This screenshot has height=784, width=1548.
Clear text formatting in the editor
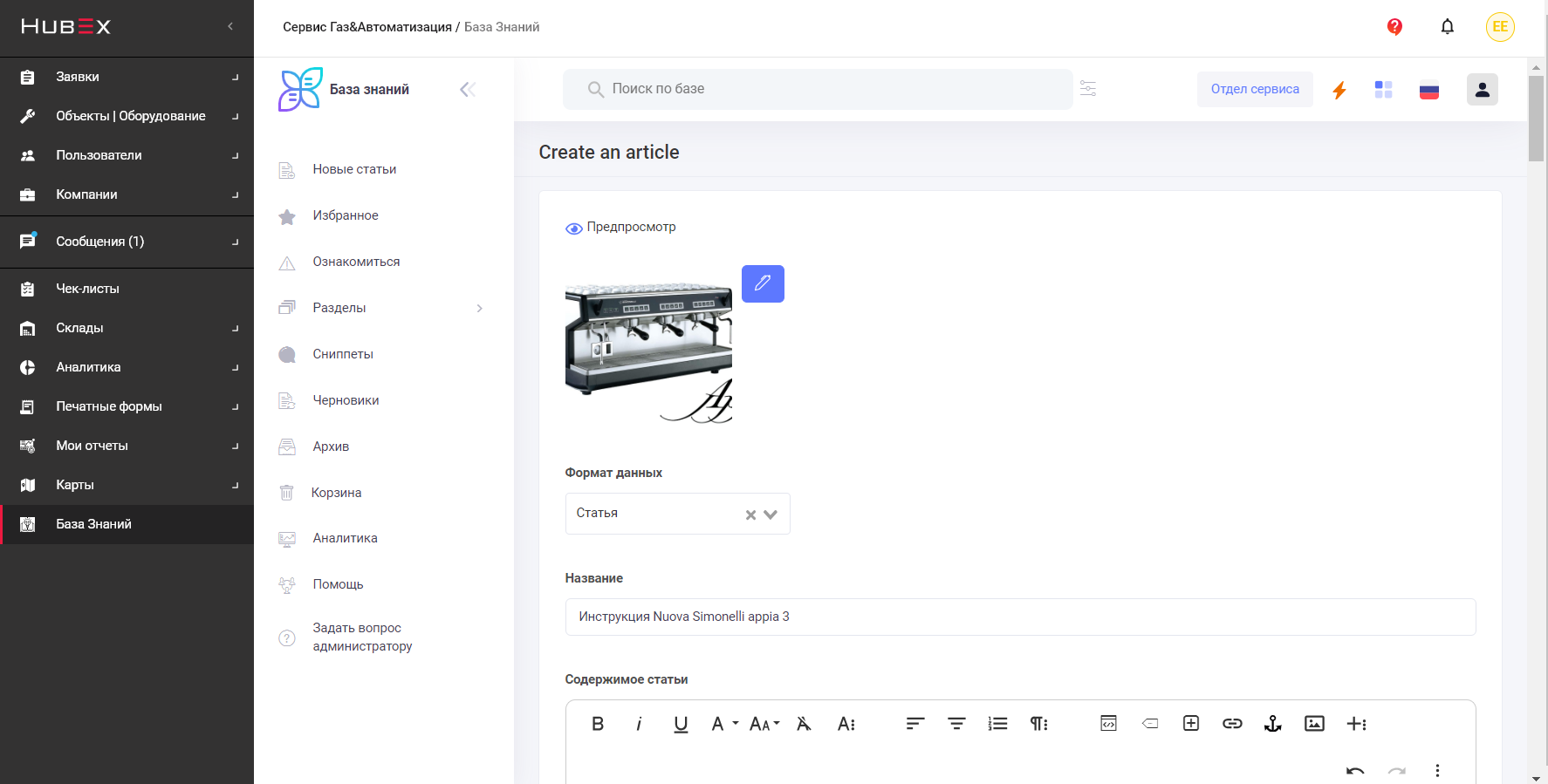(804, 724)
